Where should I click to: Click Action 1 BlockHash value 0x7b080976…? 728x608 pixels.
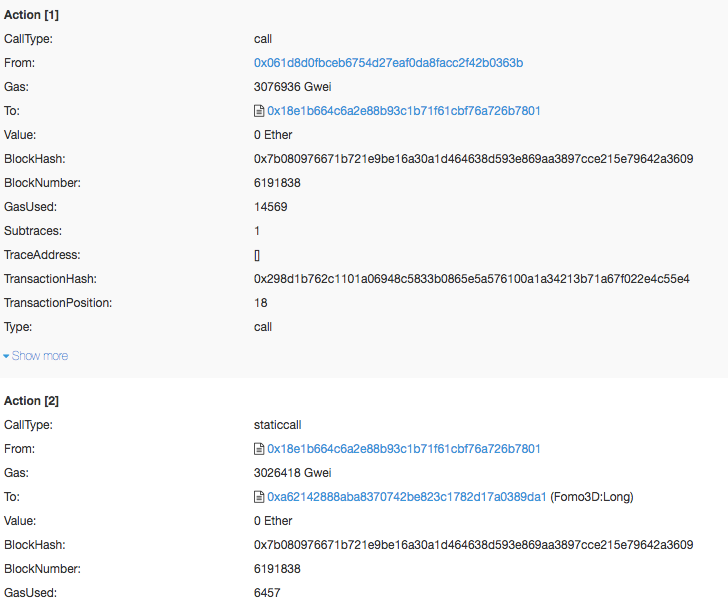473,159
